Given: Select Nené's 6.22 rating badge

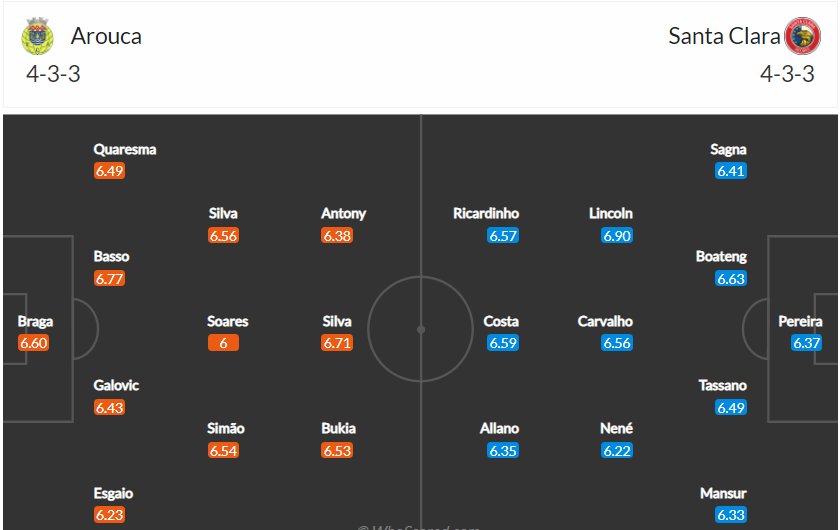Looking at the screenshot, I should (617, 451).
